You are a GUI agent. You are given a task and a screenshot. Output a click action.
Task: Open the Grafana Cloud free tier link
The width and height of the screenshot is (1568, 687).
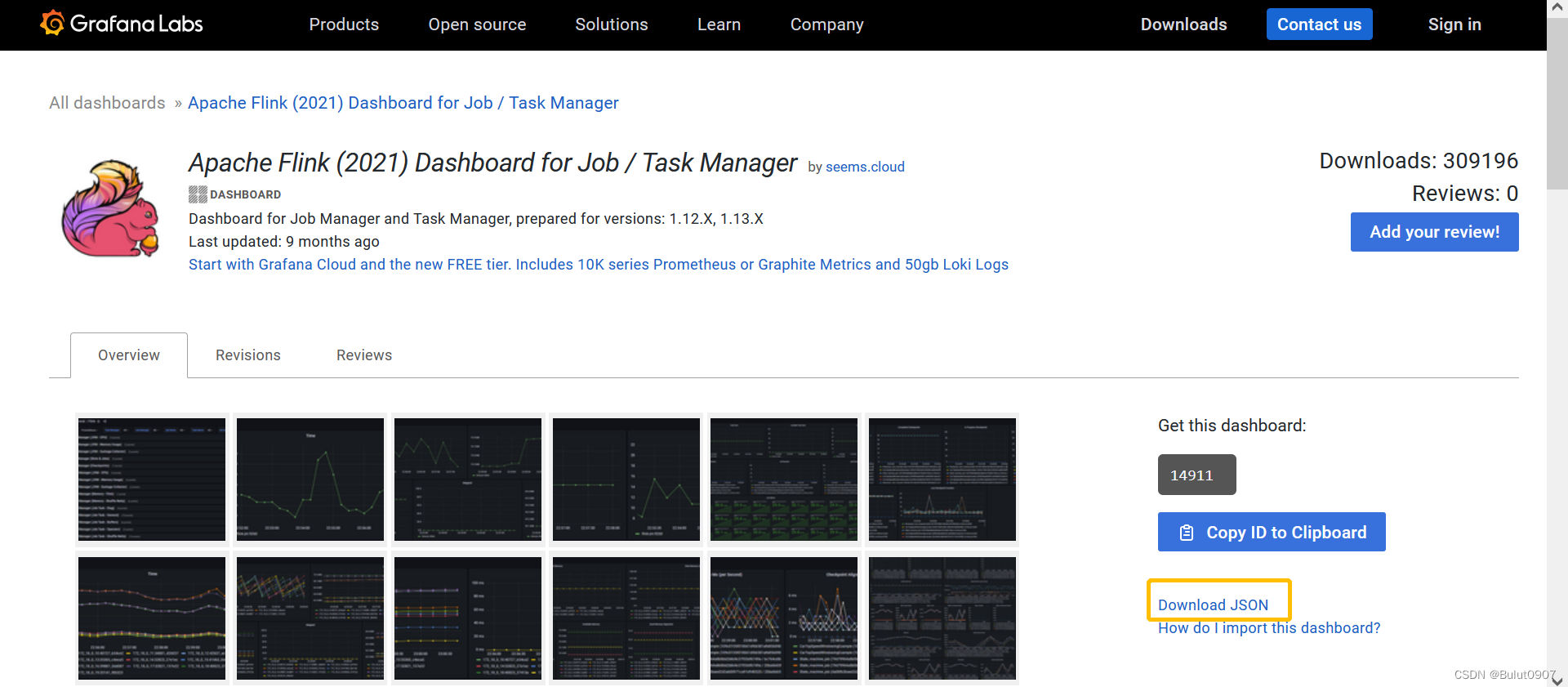pos(599,265)
